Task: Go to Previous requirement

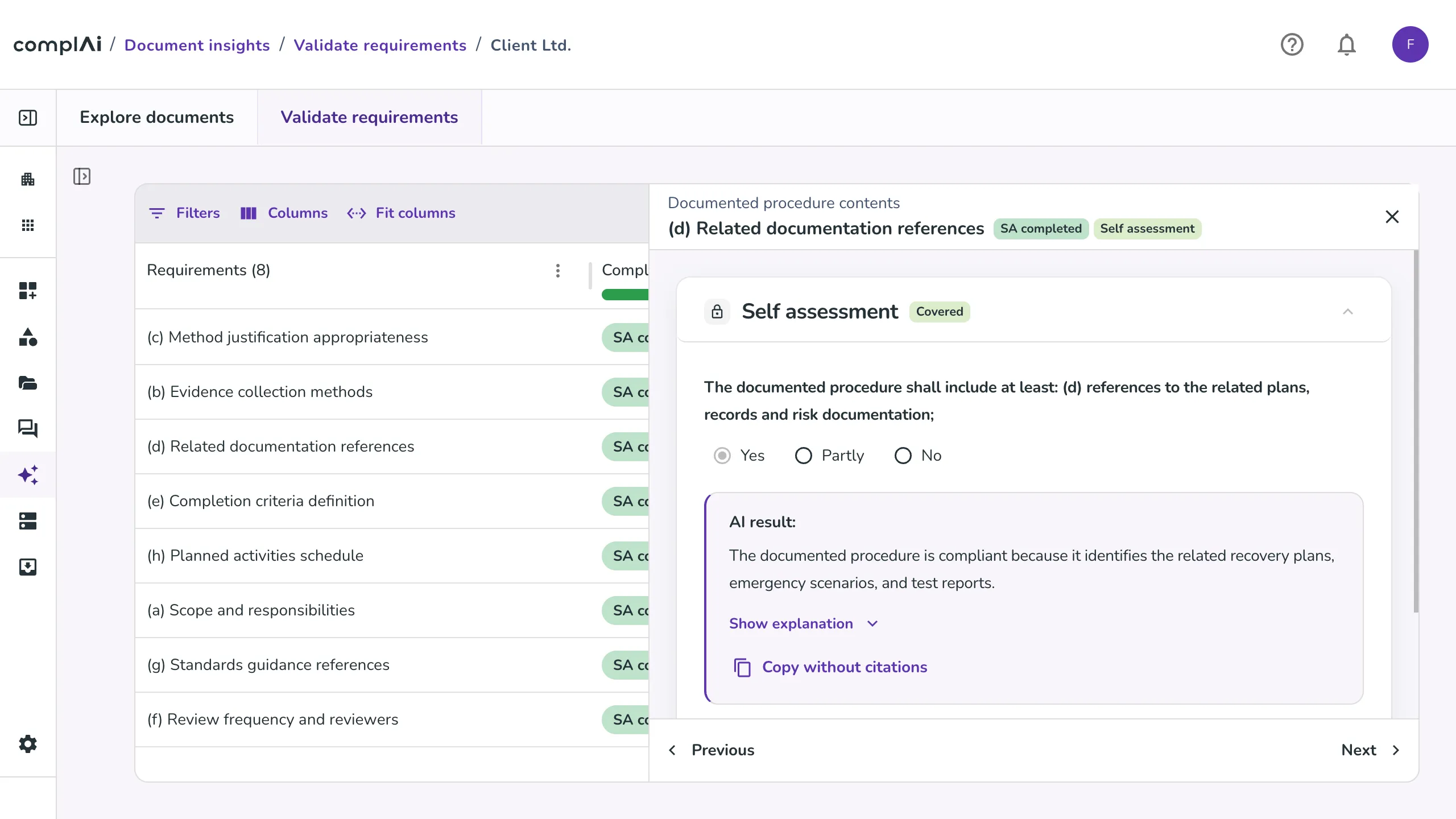Action: pyautogui.click(x=712, y=750)
